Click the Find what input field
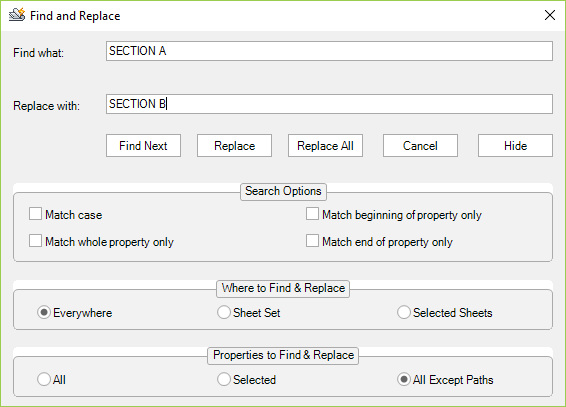 coord(329,51)
